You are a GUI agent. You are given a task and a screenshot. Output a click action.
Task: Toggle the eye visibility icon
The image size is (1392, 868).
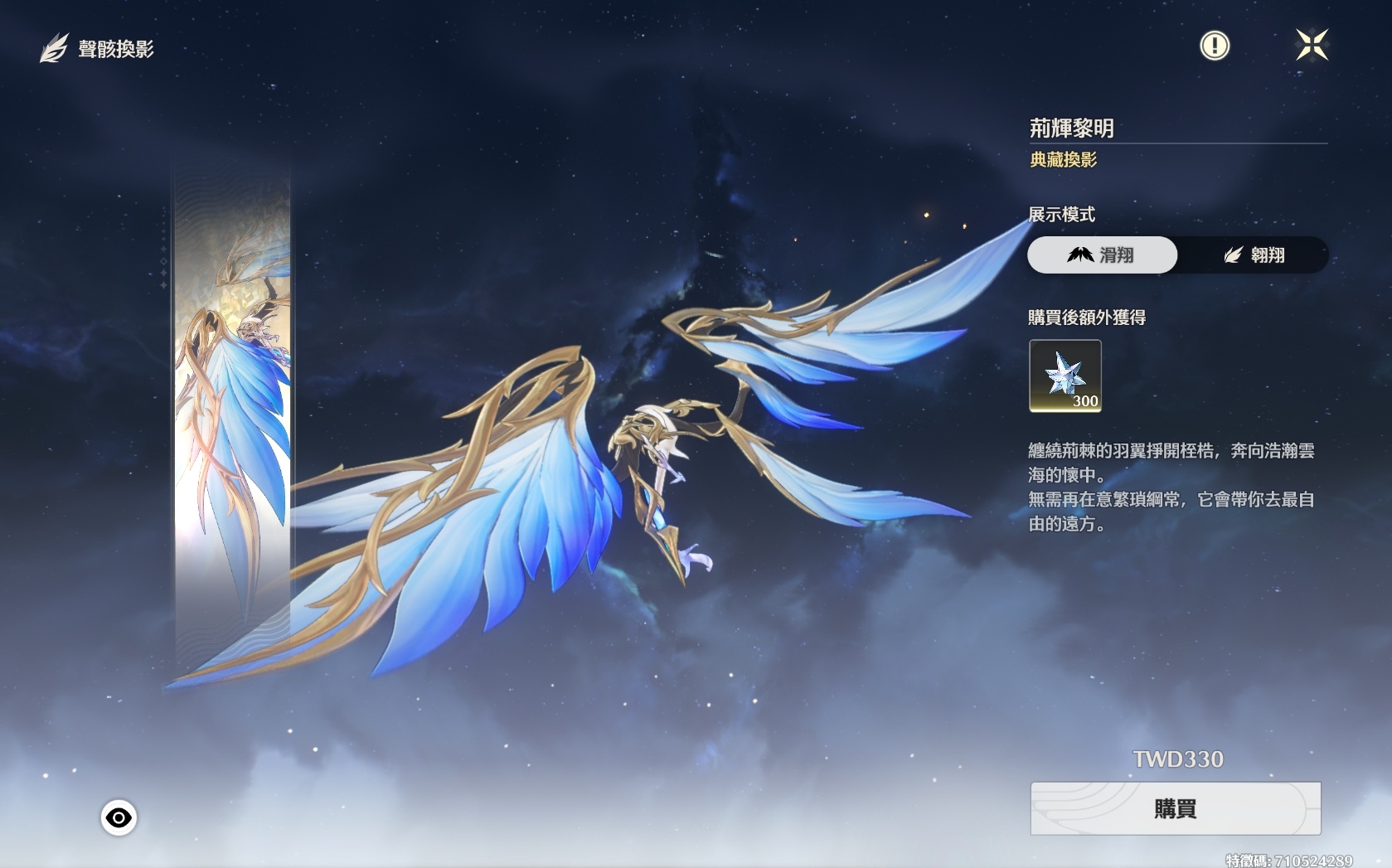(119, 817)
